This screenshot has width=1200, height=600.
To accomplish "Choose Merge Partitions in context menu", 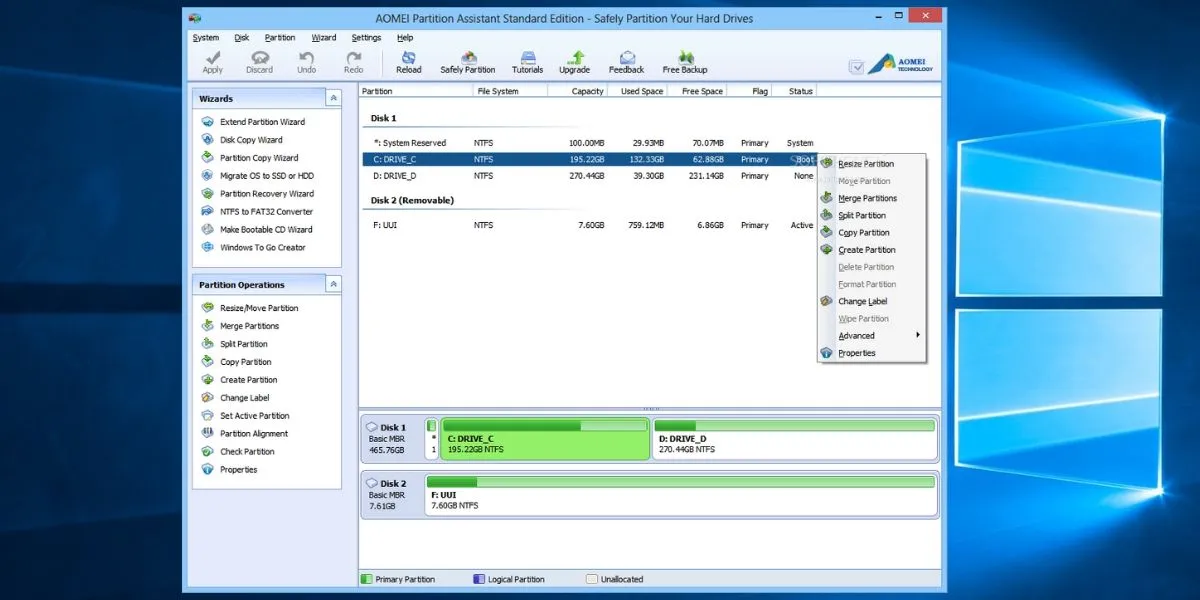I will click(x=872, y=198).
